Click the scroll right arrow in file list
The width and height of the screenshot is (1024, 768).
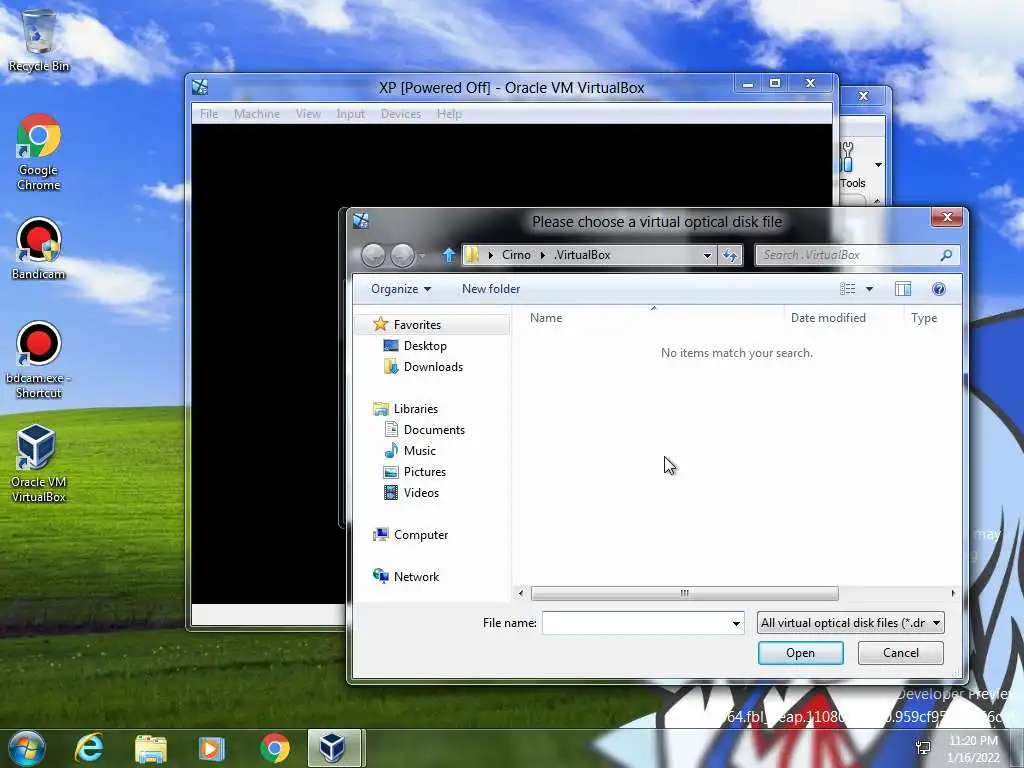953,593
